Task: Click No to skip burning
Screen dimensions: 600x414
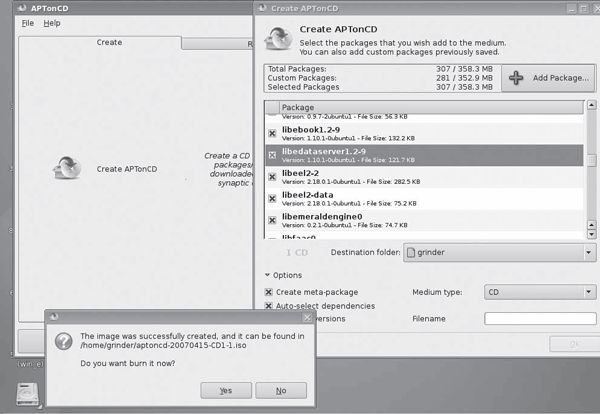Action: tap(281, 390)
